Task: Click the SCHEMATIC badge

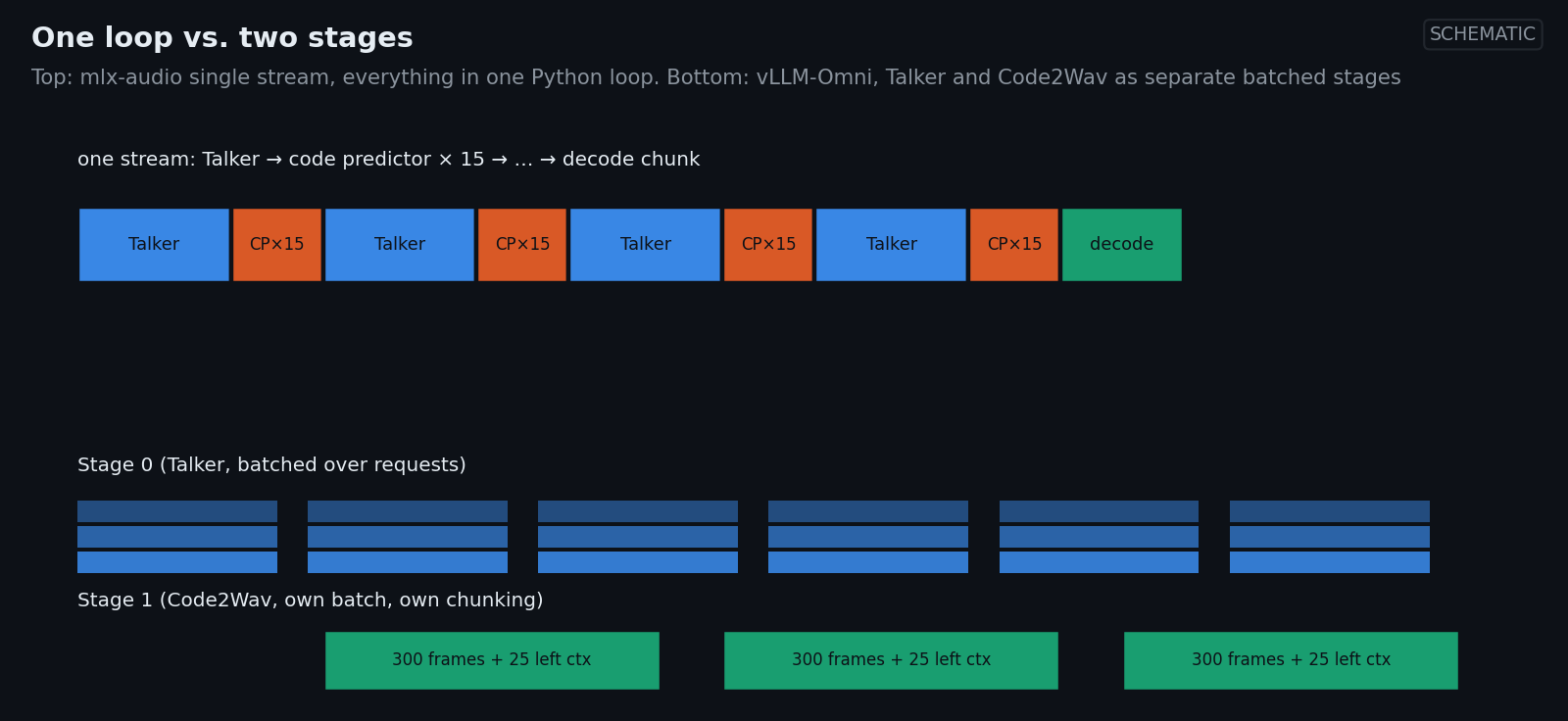Action: point(1483,34)
